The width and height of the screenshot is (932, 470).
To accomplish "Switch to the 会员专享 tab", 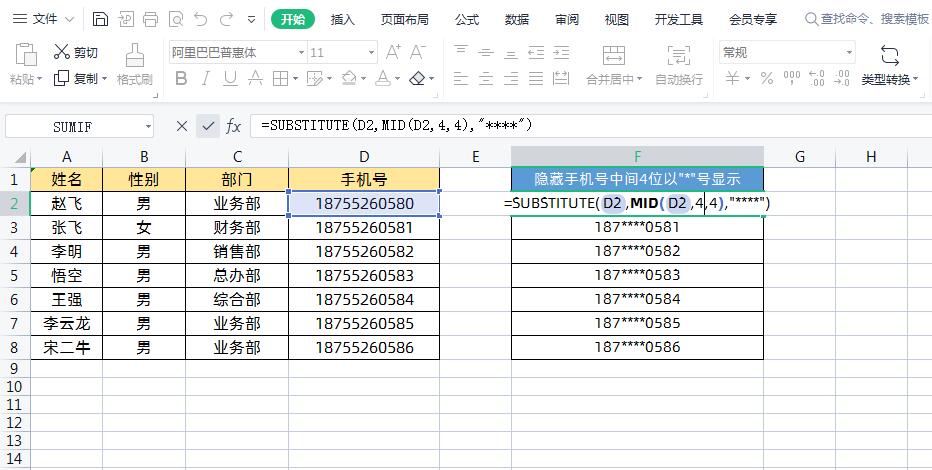I will point(753,20).
